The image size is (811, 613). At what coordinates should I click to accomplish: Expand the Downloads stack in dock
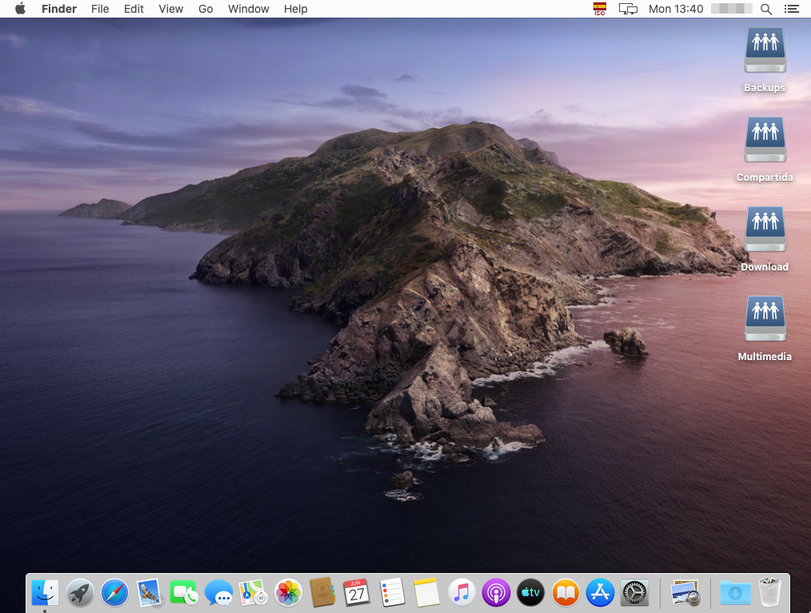pyautogui.click(x=735, y=593)
